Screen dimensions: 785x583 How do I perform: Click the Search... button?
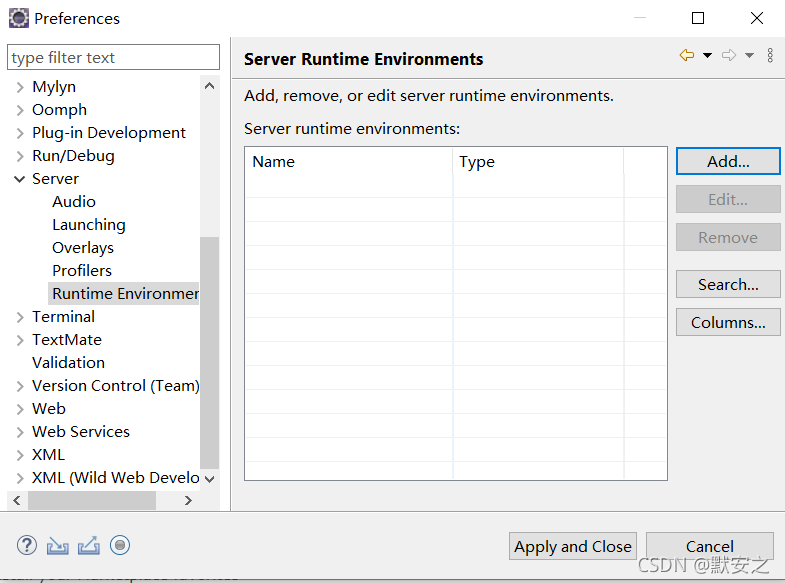tap(728, 284)
